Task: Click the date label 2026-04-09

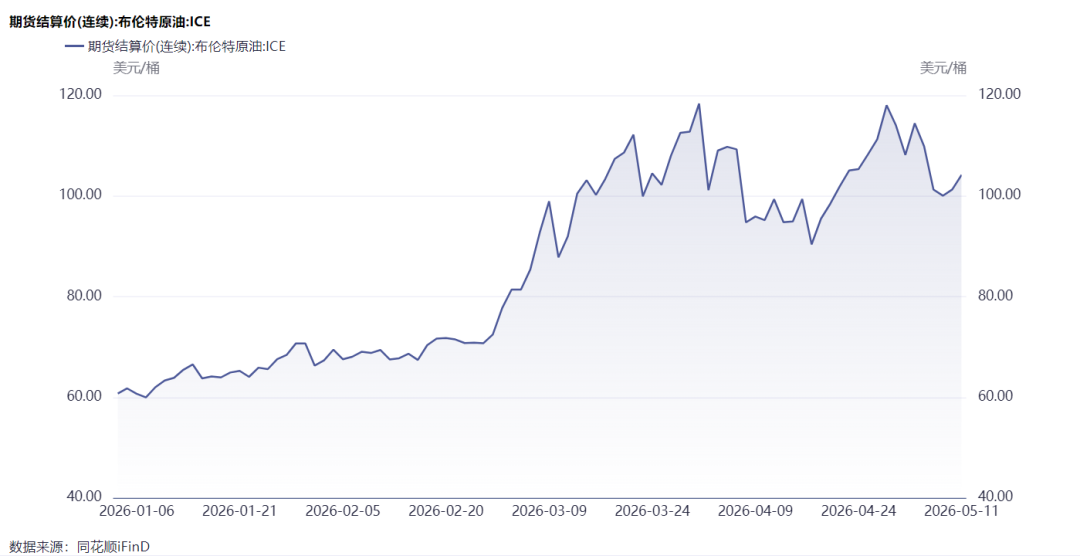Action: pyautogui.click(x=755, y=511)
